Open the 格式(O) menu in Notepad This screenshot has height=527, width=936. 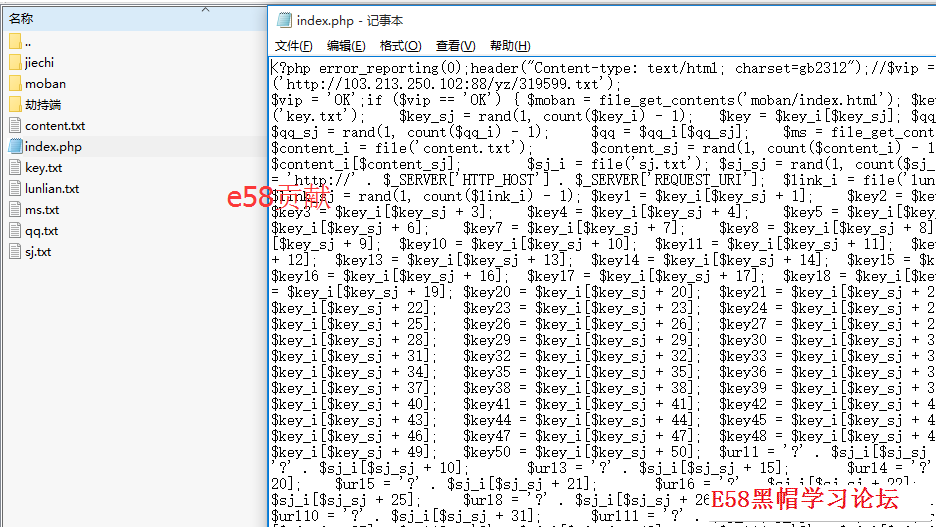(400, 46)
